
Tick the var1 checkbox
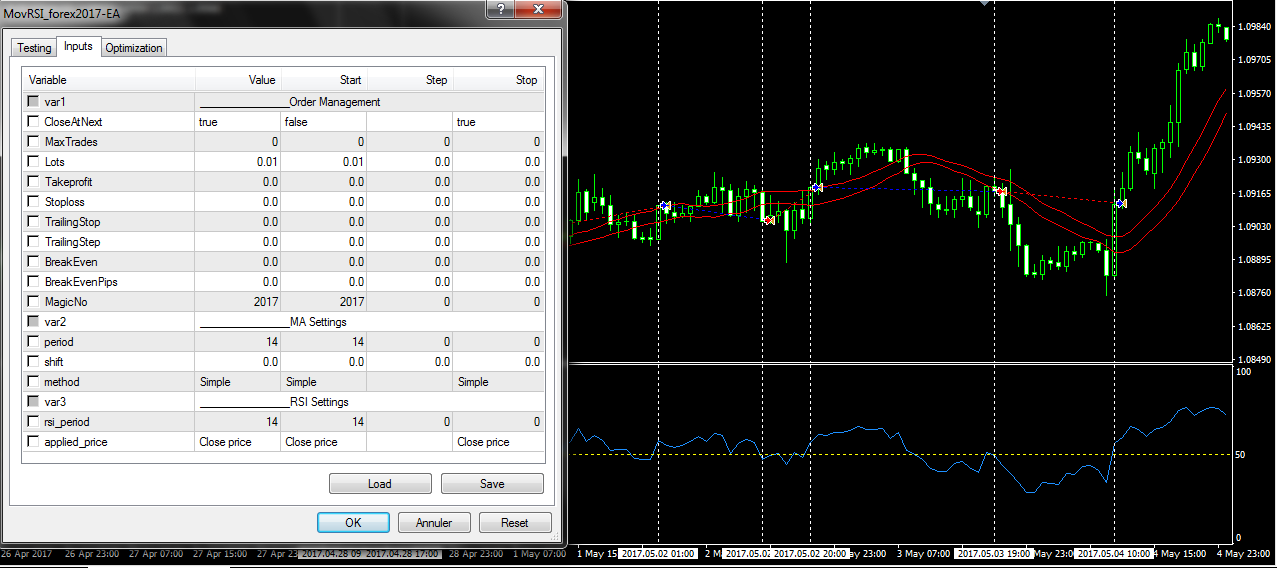coord(34,102)
